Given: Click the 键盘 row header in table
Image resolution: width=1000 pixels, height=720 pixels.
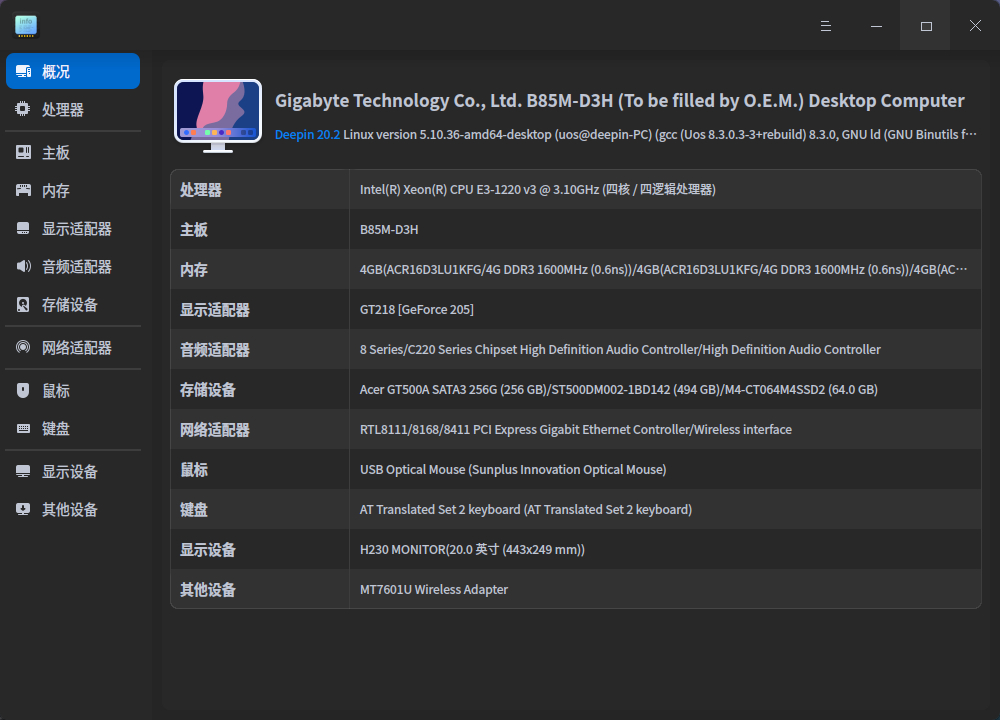Looking at the screenshot, I should (x=194, y=510).
